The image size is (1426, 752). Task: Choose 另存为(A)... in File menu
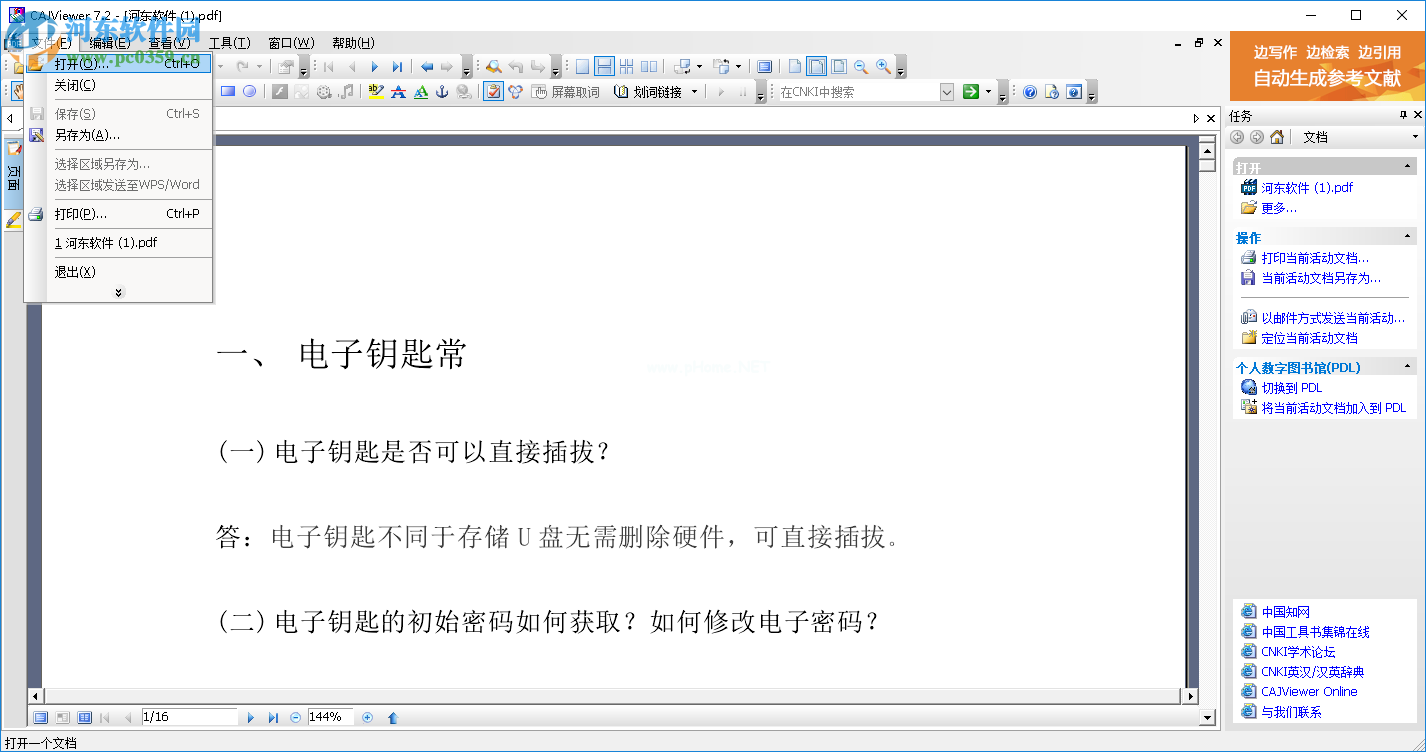tap(118, 135)
